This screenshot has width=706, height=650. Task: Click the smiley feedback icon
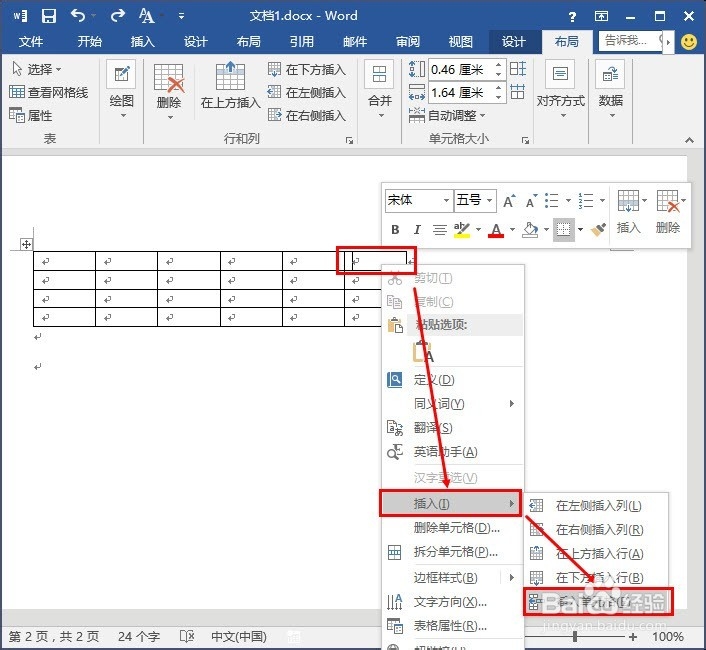(x=689, y=42)
